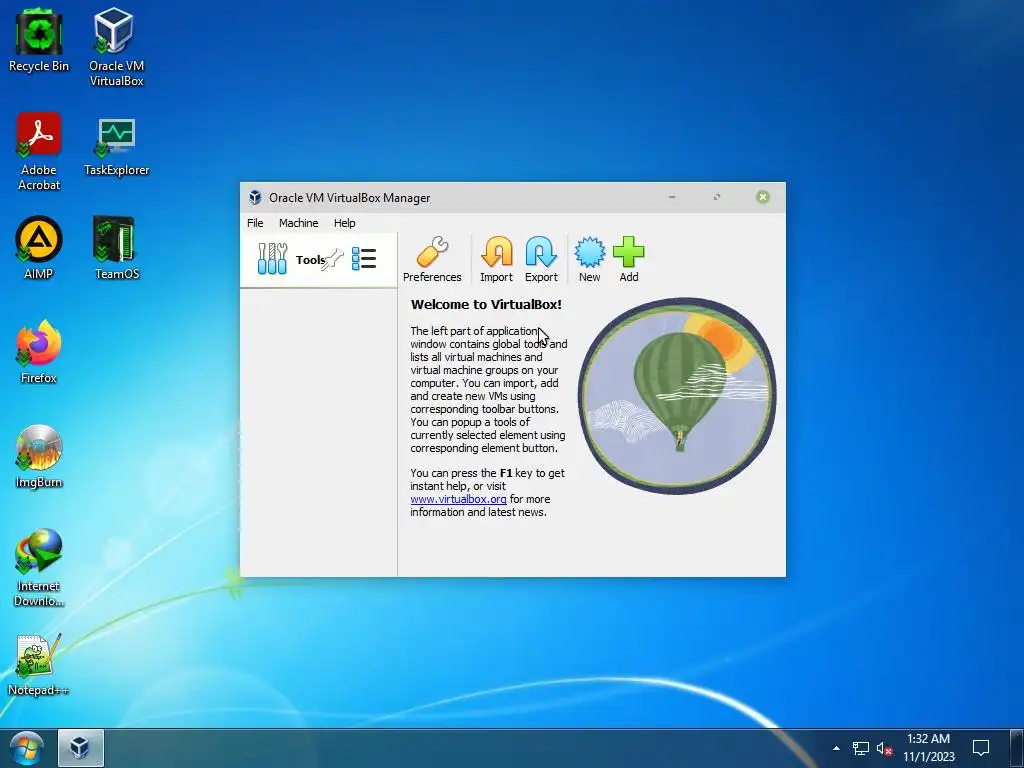
Task: Follow the www.virtualbox.org link
Action: pos(458,499)
